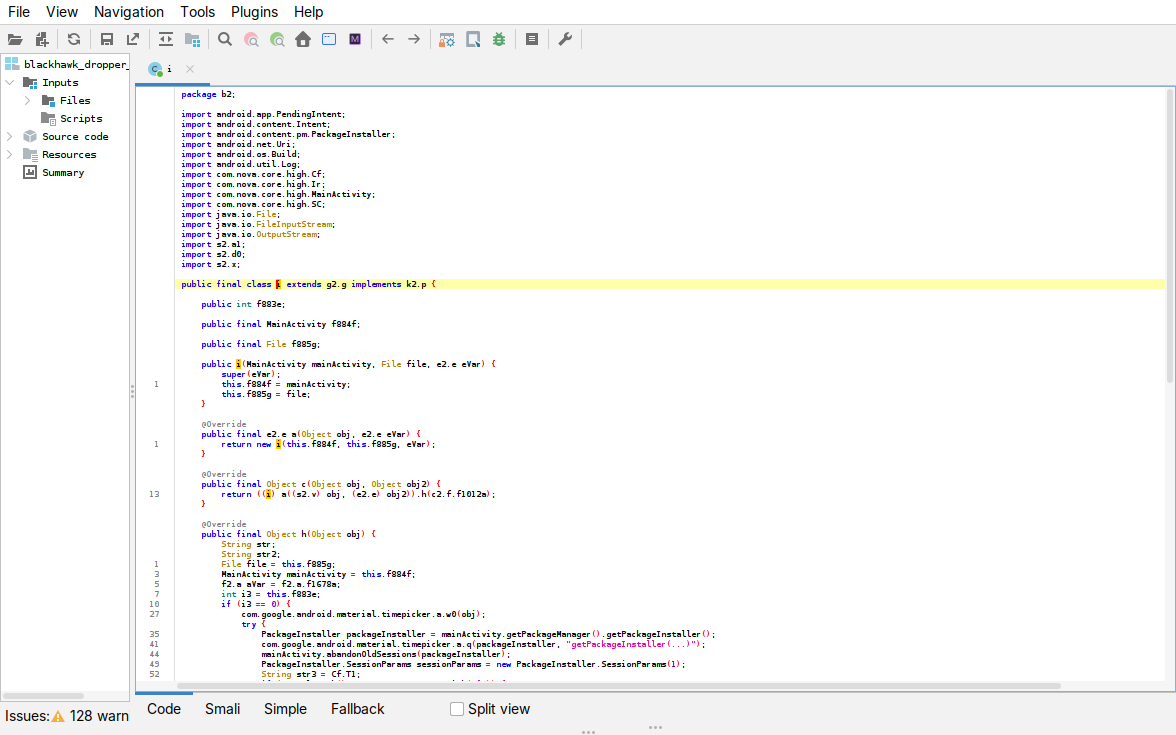Image resolution: width=1176 pixels, height=735 pixels.
Task: Open the Tools menu
Action: coord(197,12)
